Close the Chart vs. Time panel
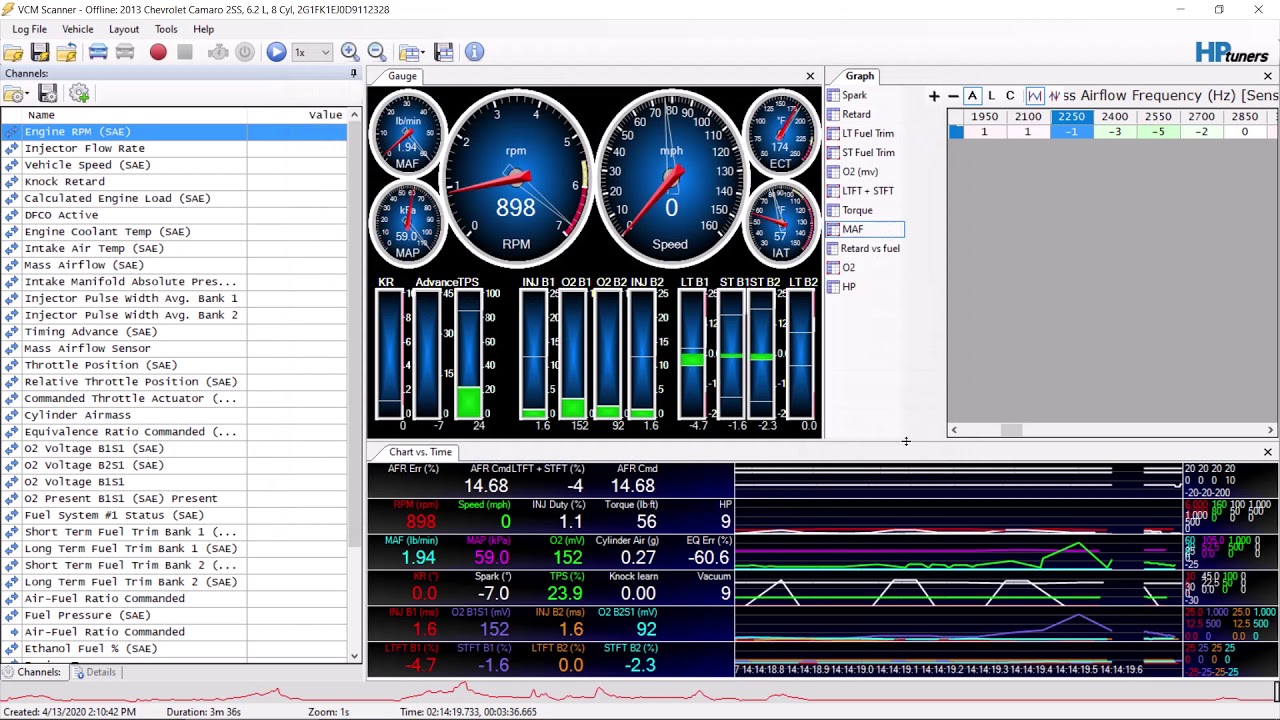Screen dimensions: 1280x720 click(x=1268, y=452)
